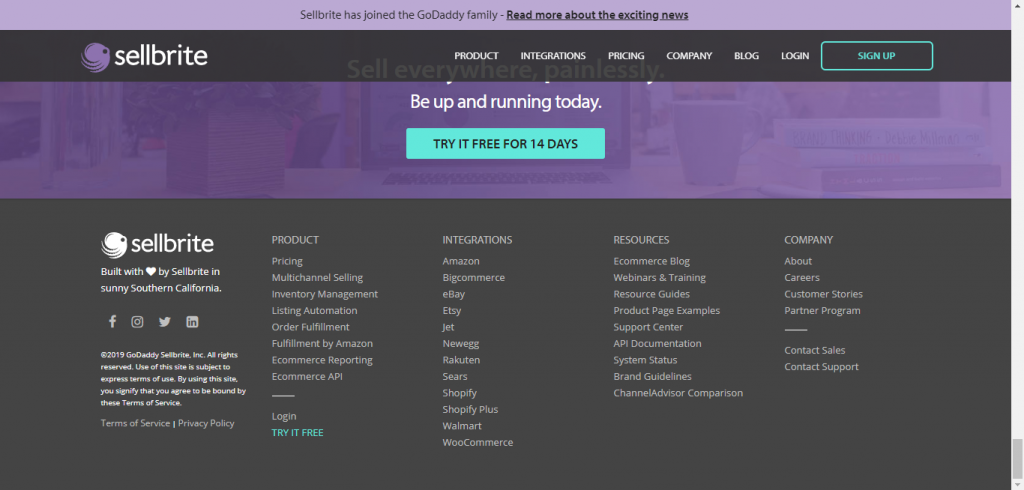The width and height of the screenshot is (1024, 490).
Task: Open the Instagram social icon
Action: [138, 322]
